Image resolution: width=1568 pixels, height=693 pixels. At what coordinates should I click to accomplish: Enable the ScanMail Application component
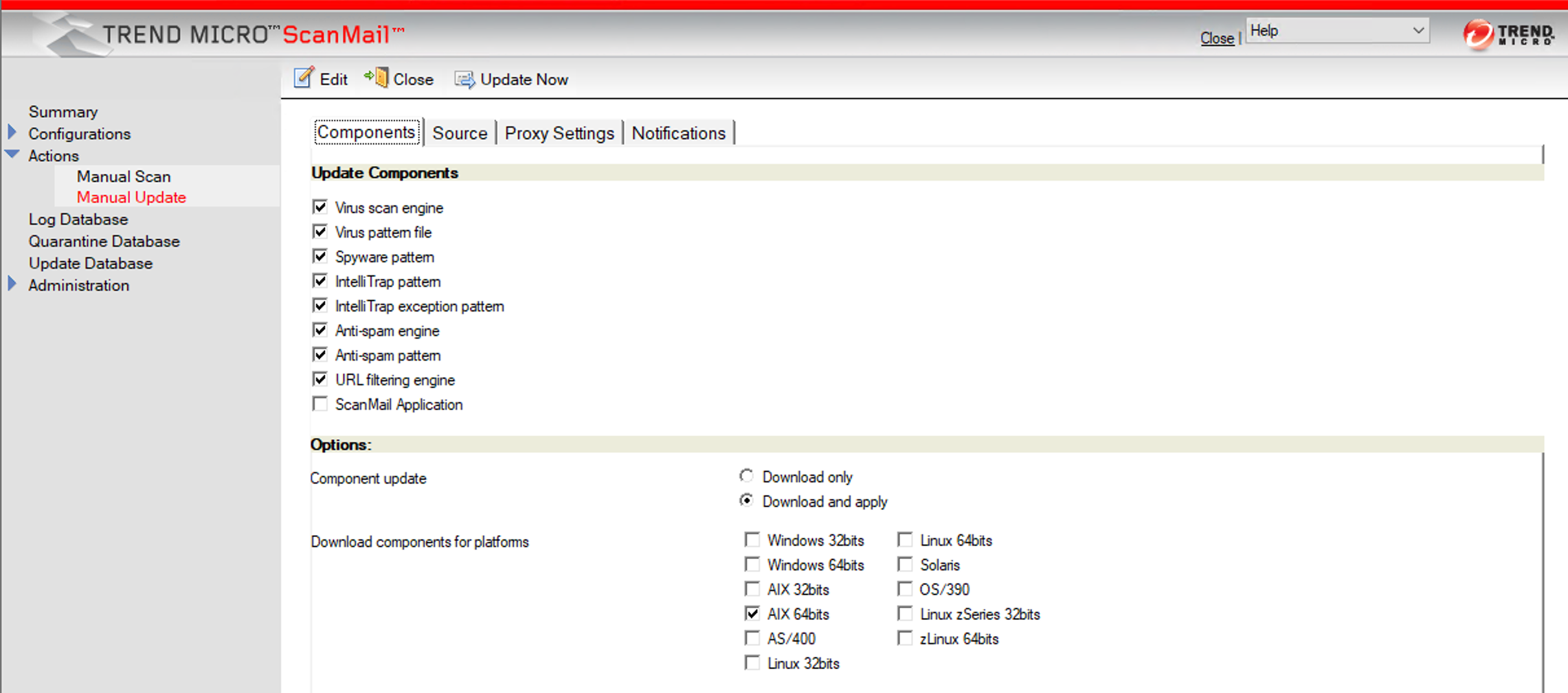point(319,403)
